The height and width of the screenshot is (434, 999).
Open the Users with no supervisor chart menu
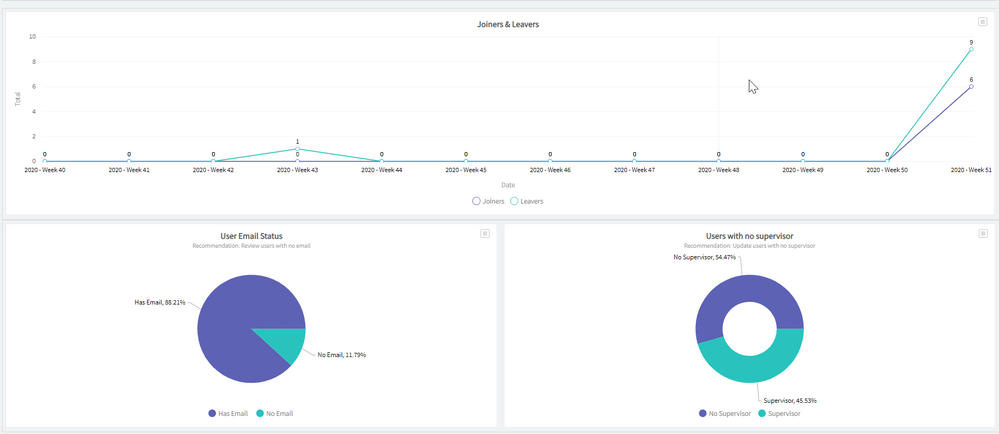(983, 233)
